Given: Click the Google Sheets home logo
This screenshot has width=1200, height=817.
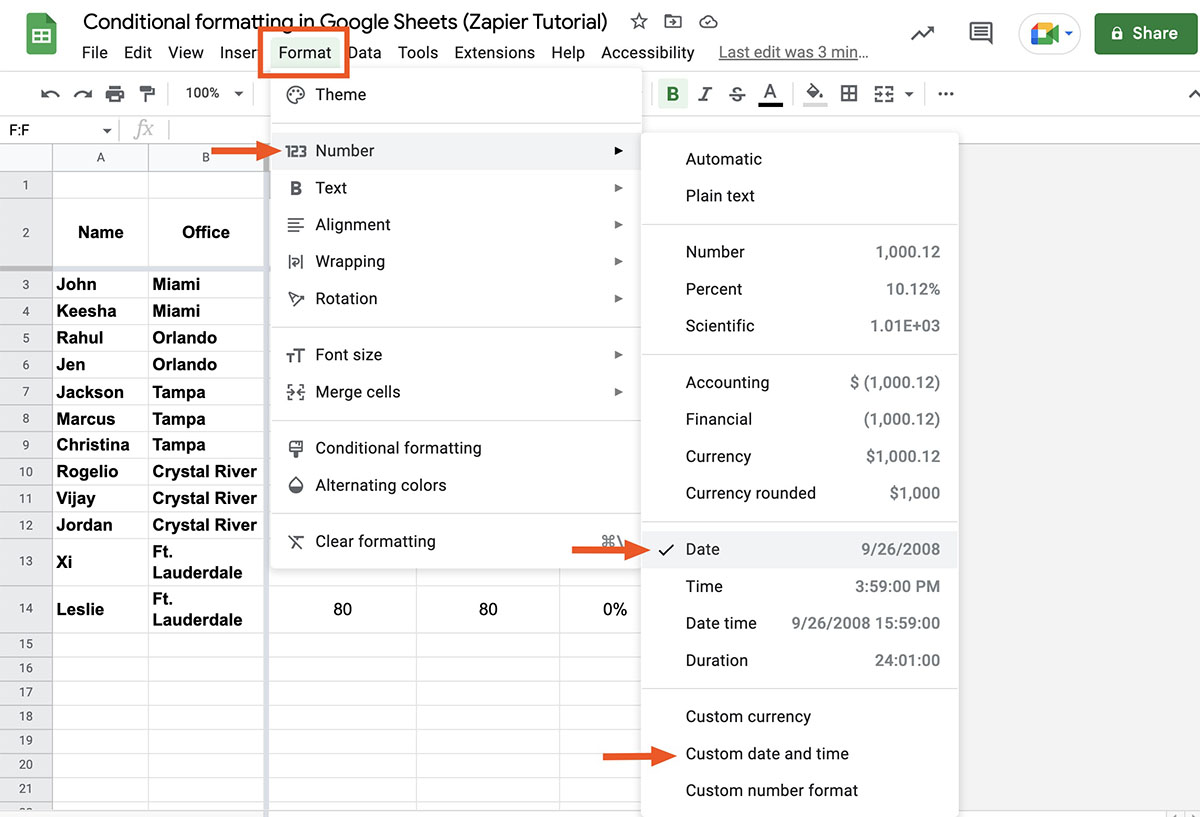Looking at the screenshot, I should 41,35.
